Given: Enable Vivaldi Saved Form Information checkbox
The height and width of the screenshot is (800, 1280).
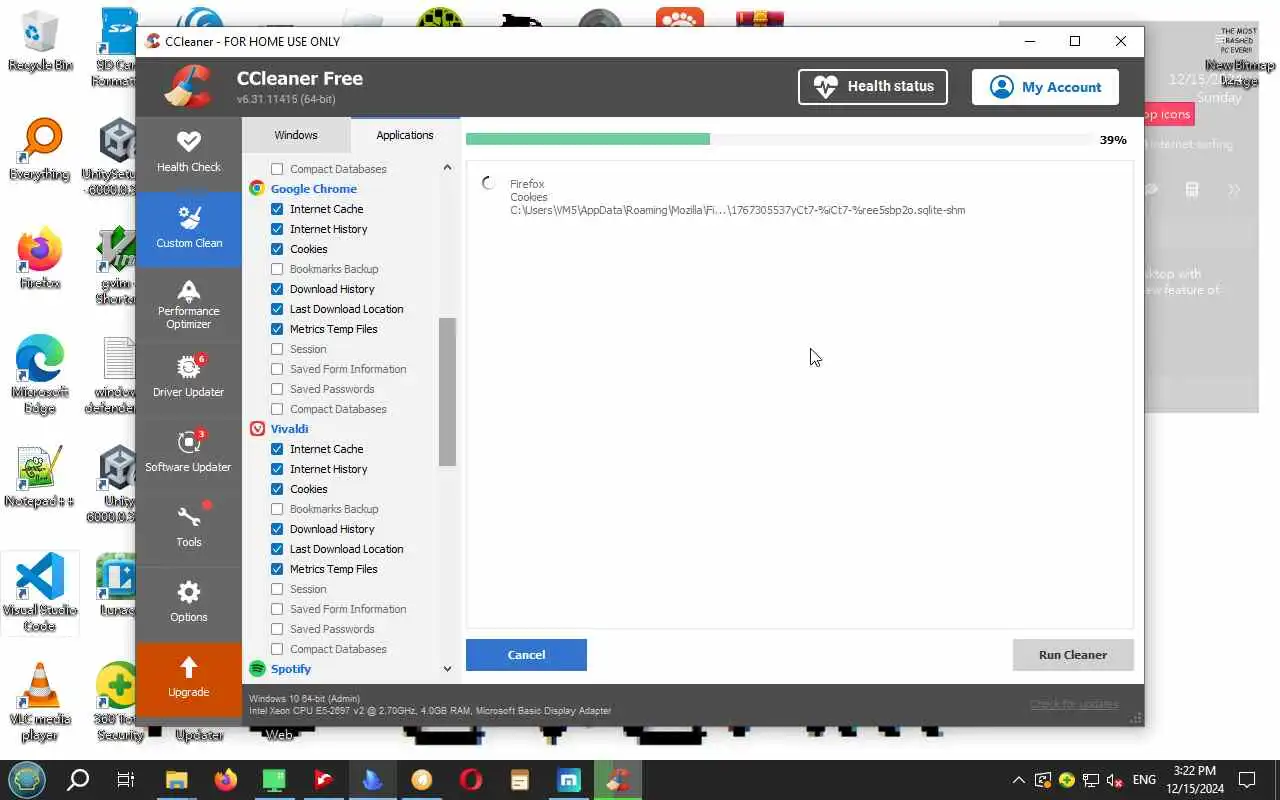Looking at the screenshot, I should [x=277, y=609].
